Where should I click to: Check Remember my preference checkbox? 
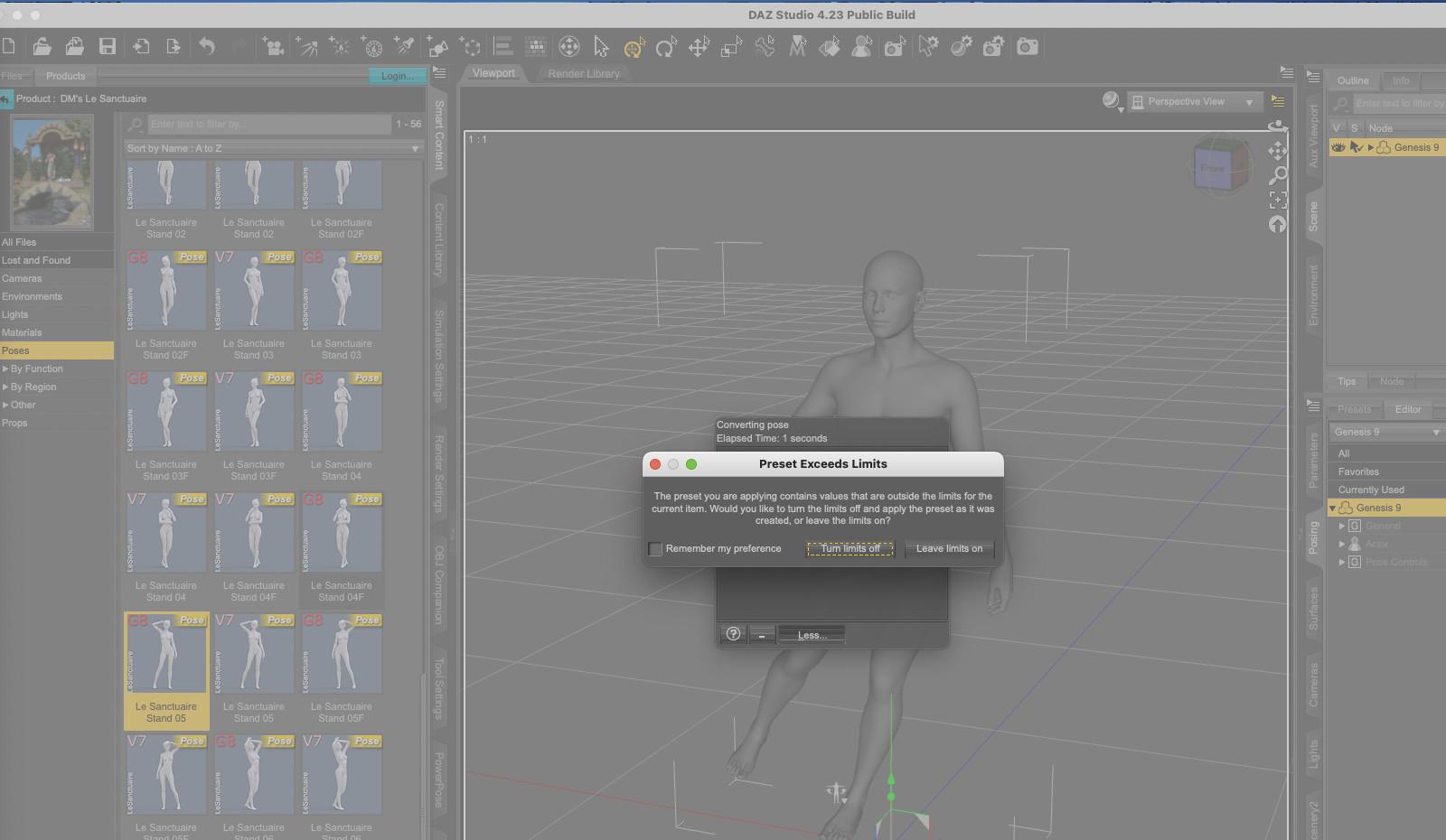656,548
